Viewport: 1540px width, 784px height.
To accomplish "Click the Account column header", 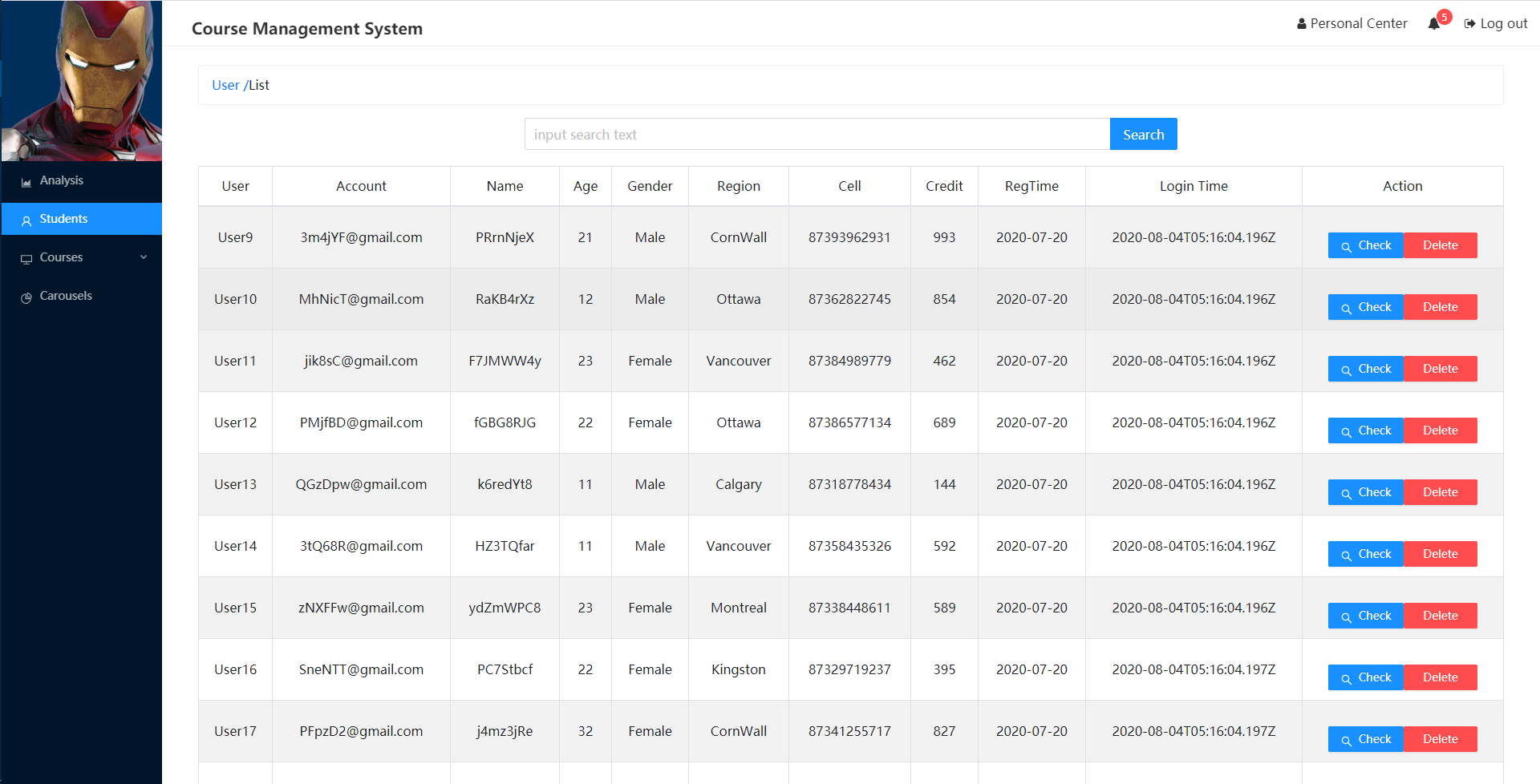I will pos(361,186).
